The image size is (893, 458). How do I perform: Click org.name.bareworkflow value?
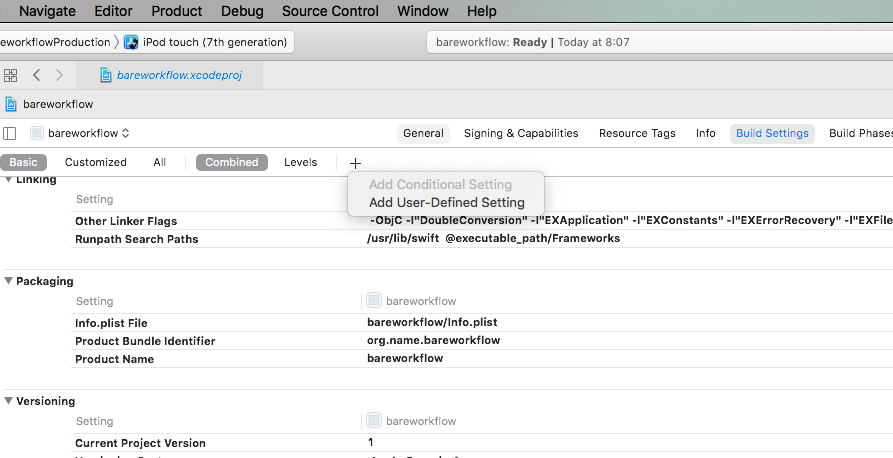[x=433, y=340]
